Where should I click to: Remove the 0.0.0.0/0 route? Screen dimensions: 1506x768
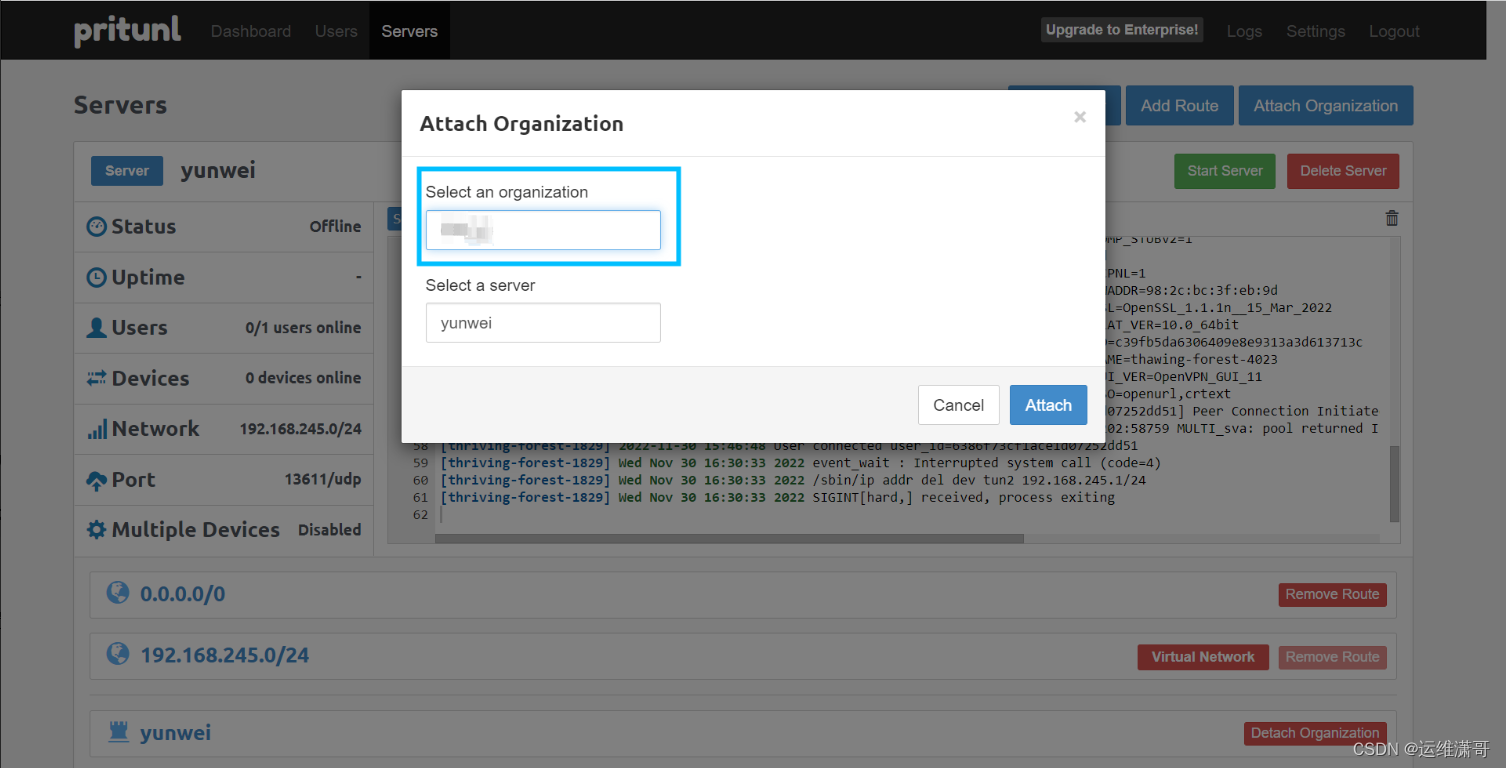tap(1332, 594)
